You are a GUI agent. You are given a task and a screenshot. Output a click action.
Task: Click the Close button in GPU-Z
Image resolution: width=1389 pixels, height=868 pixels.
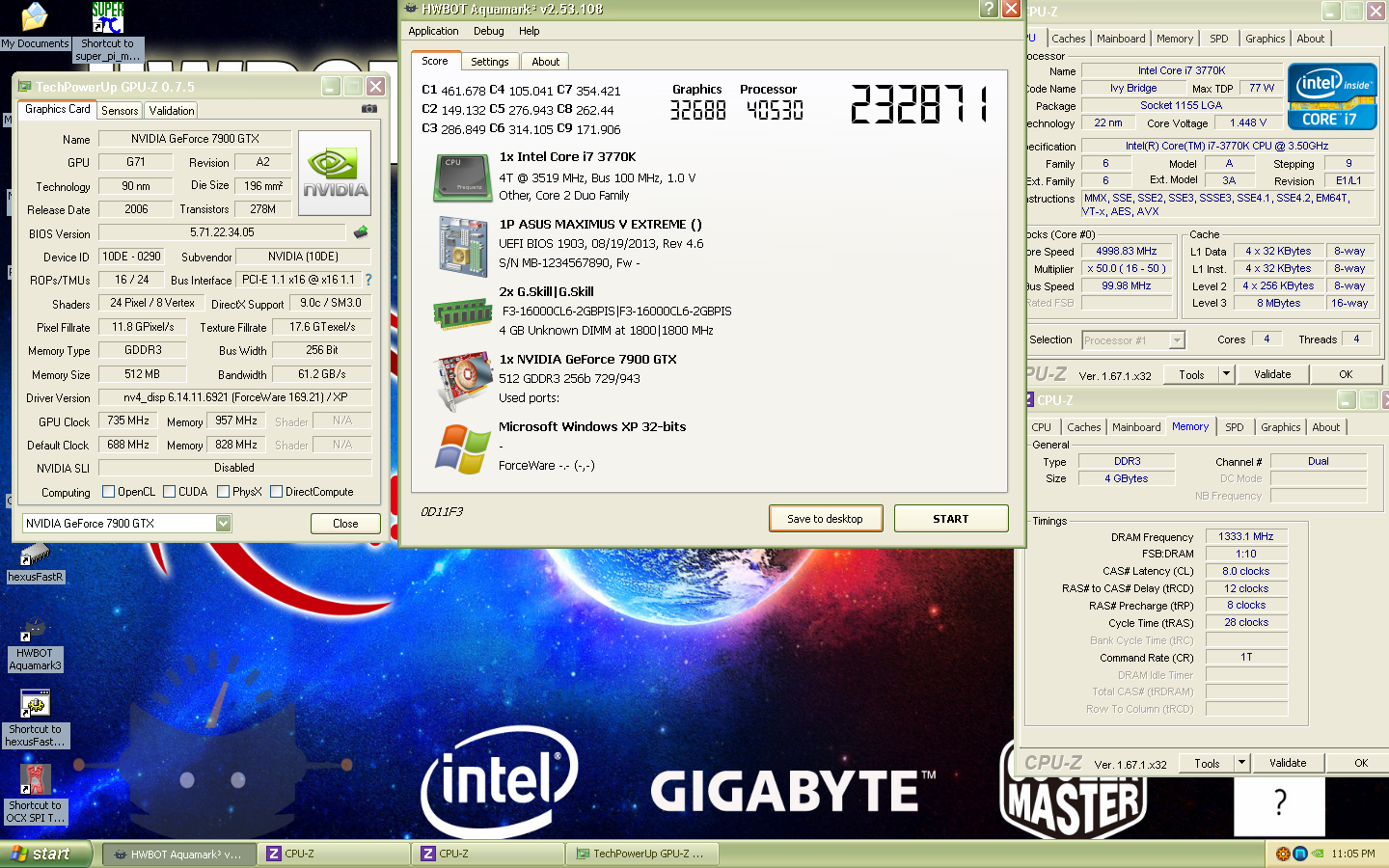pos(345,524)
